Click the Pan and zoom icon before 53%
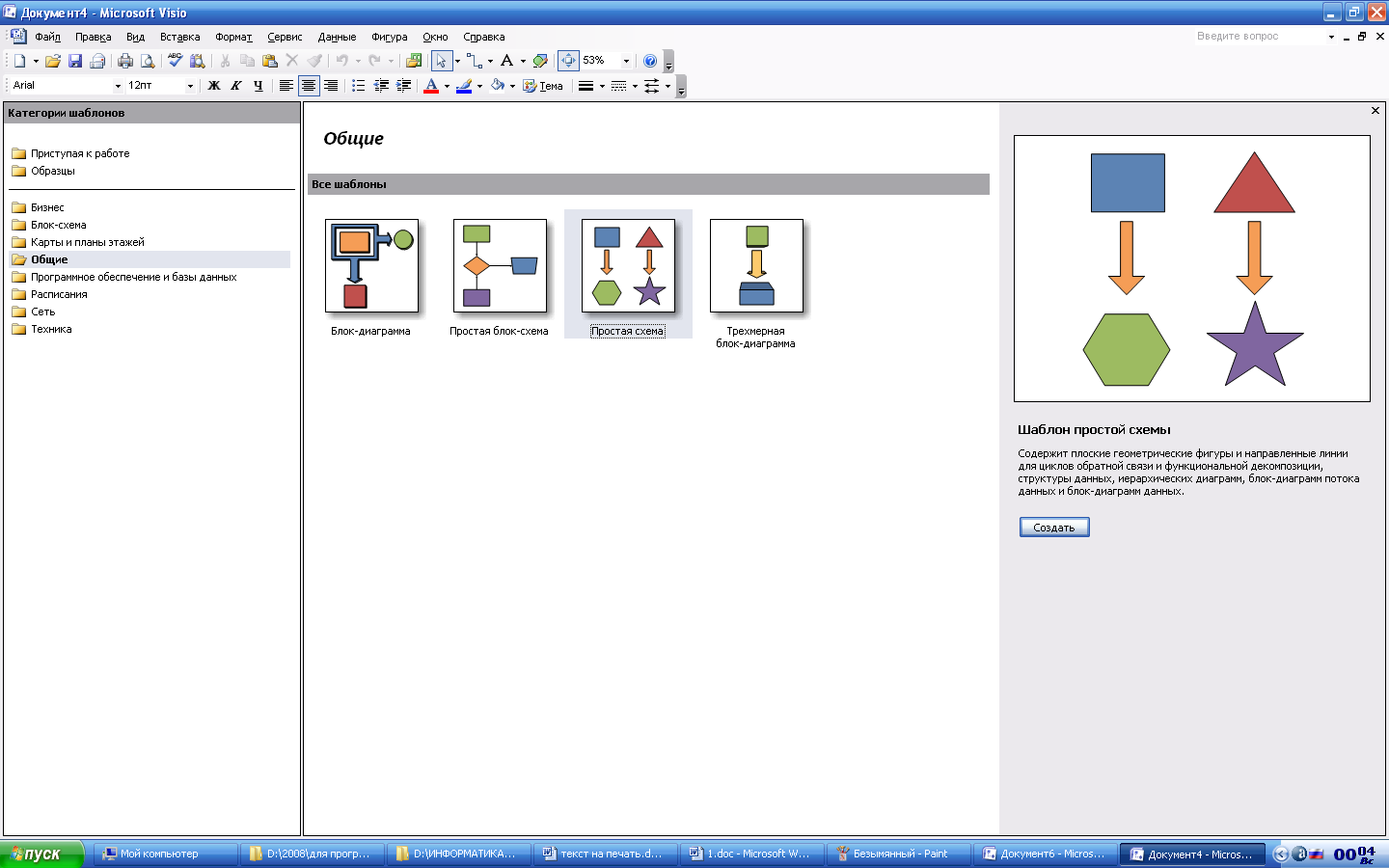This screenshot has width=1389, height=868. click(x=568, y=61)
